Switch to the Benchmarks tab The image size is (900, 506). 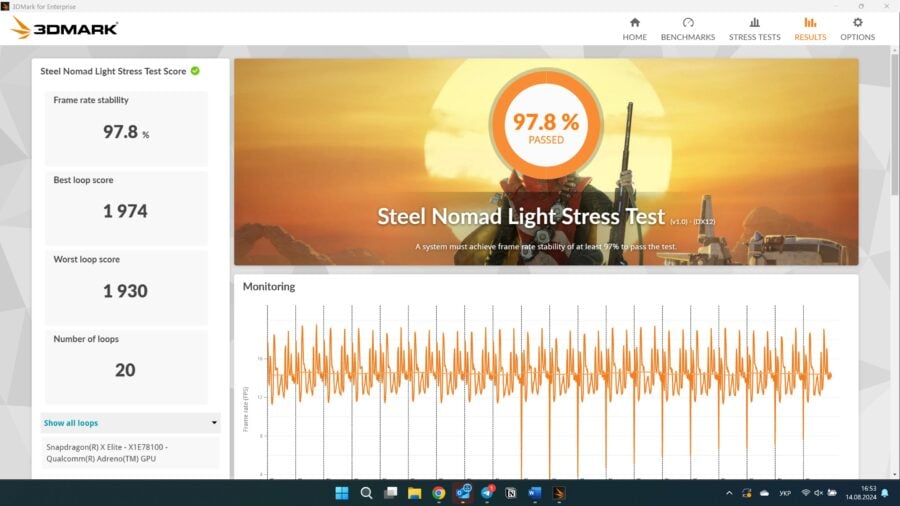pos(688,29)
